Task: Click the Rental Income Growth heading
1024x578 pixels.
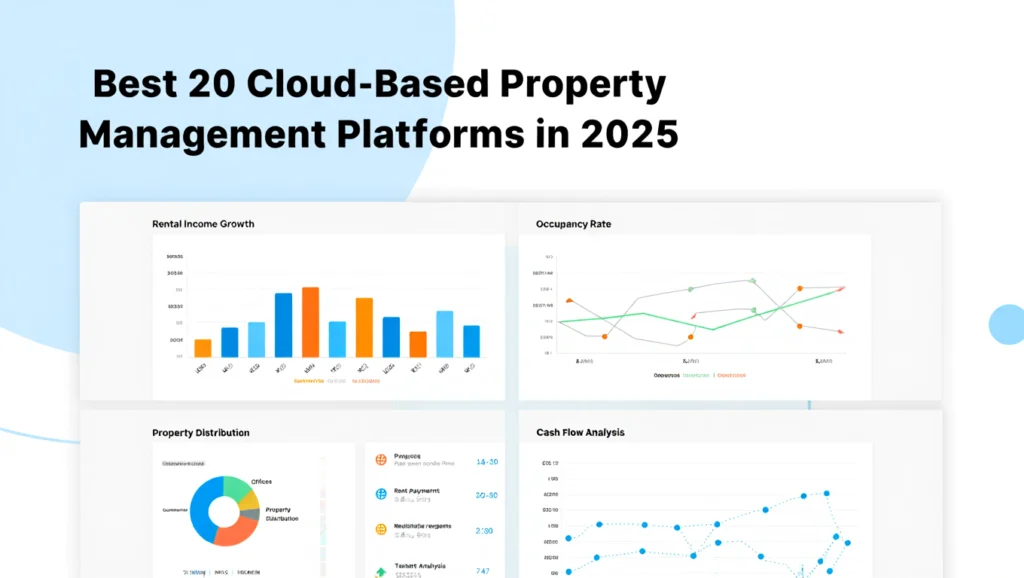Action: 203,224
